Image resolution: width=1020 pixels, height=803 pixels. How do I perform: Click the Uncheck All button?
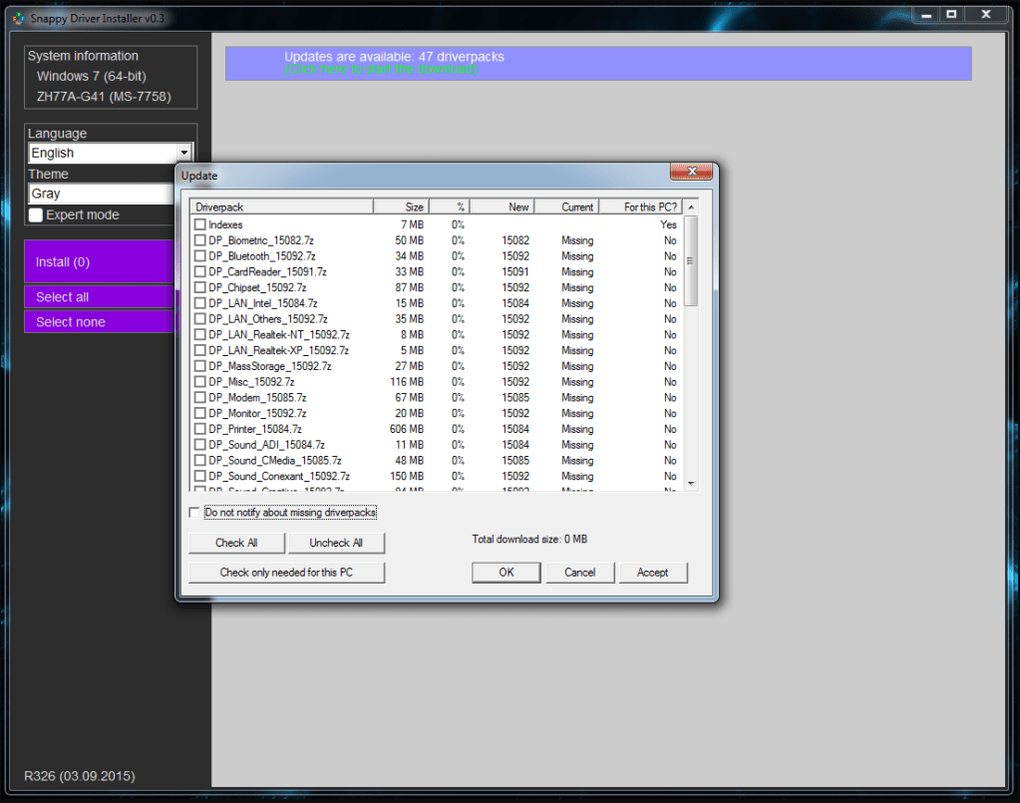coord(336,543)
